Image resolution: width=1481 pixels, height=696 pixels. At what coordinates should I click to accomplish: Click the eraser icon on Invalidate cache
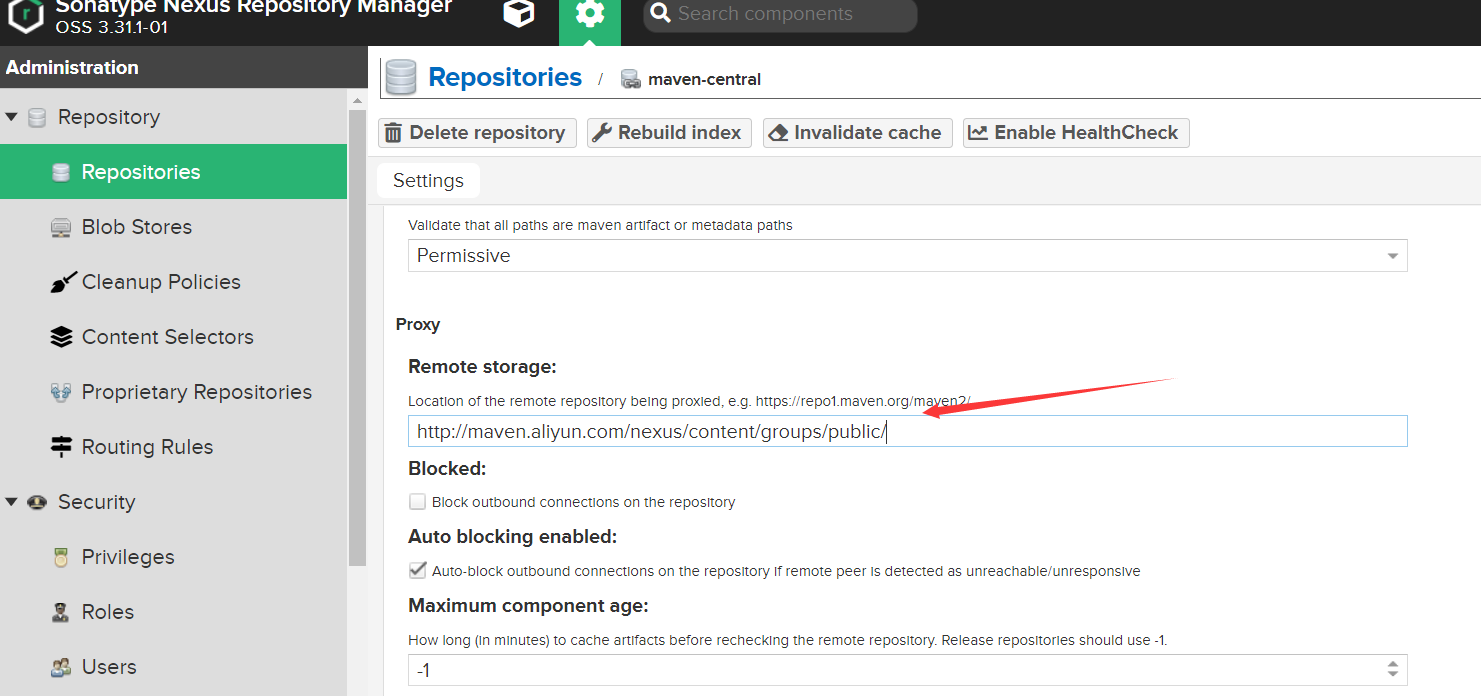(x=779, y=133)
